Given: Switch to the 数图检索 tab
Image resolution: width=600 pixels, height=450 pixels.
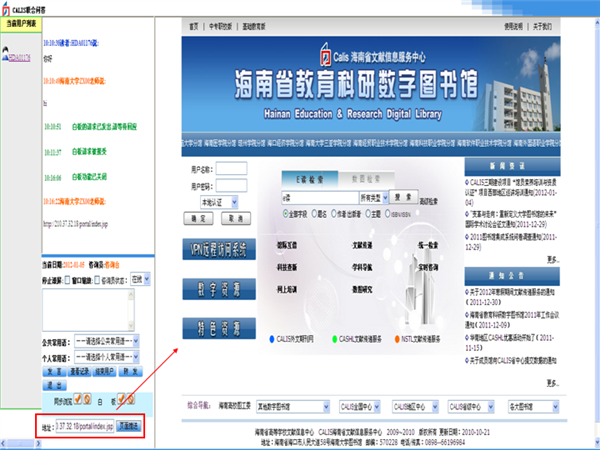Looking at the screenshot, I should coord(366,179).
